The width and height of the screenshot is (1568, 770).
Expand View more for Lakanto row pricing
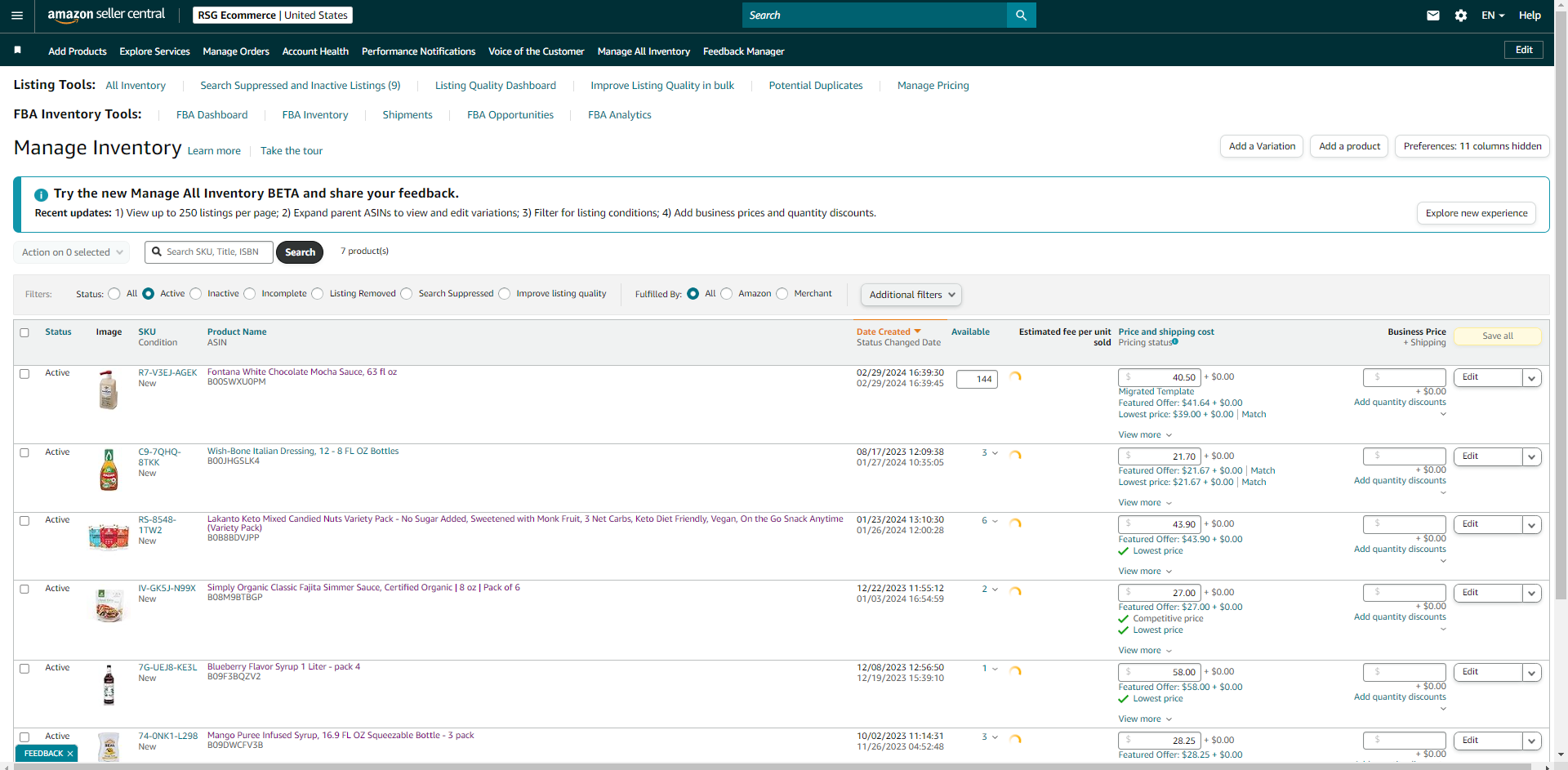click(1145, 571)
